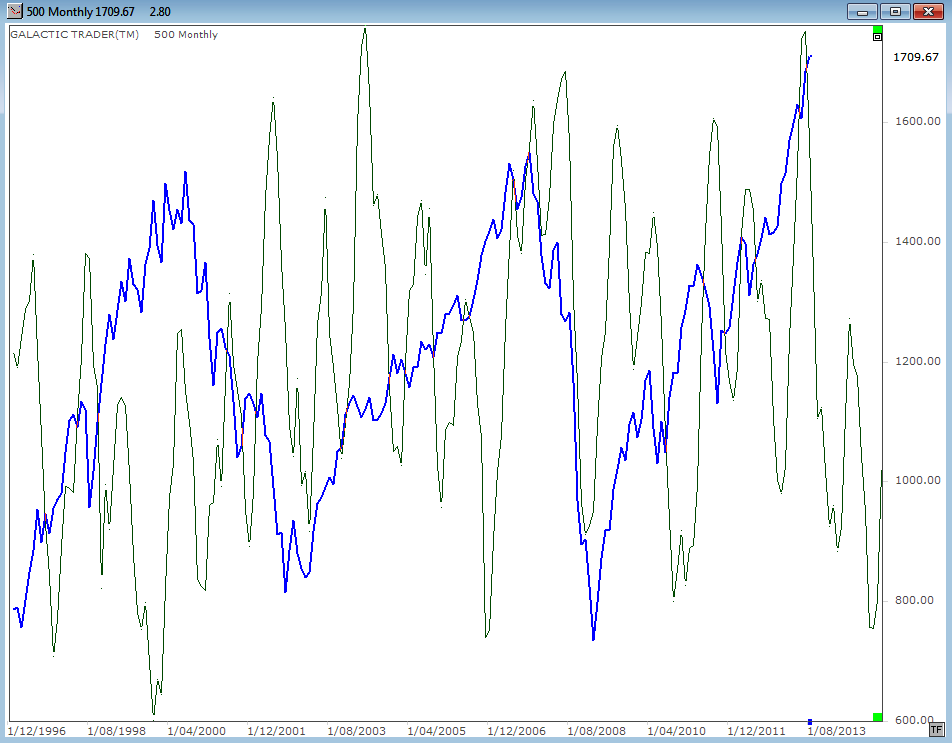
Task: Click the TF timeframe button
Action: pos(936,730)
